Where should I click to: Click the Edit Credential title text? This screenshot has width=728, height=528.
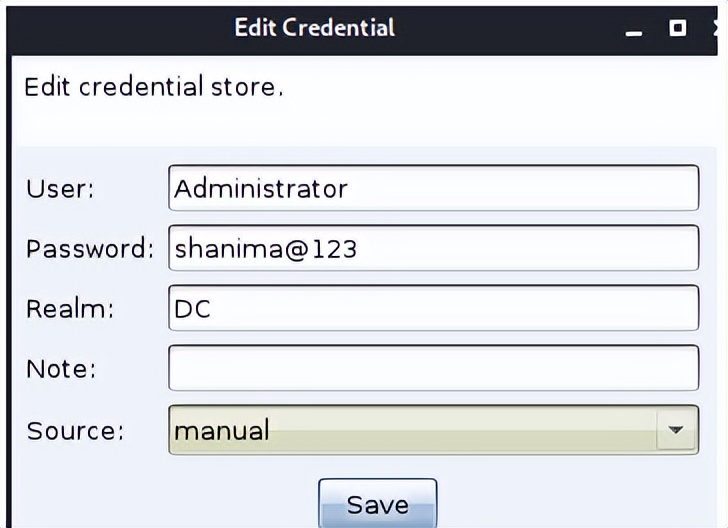click(x=314, y=27)
